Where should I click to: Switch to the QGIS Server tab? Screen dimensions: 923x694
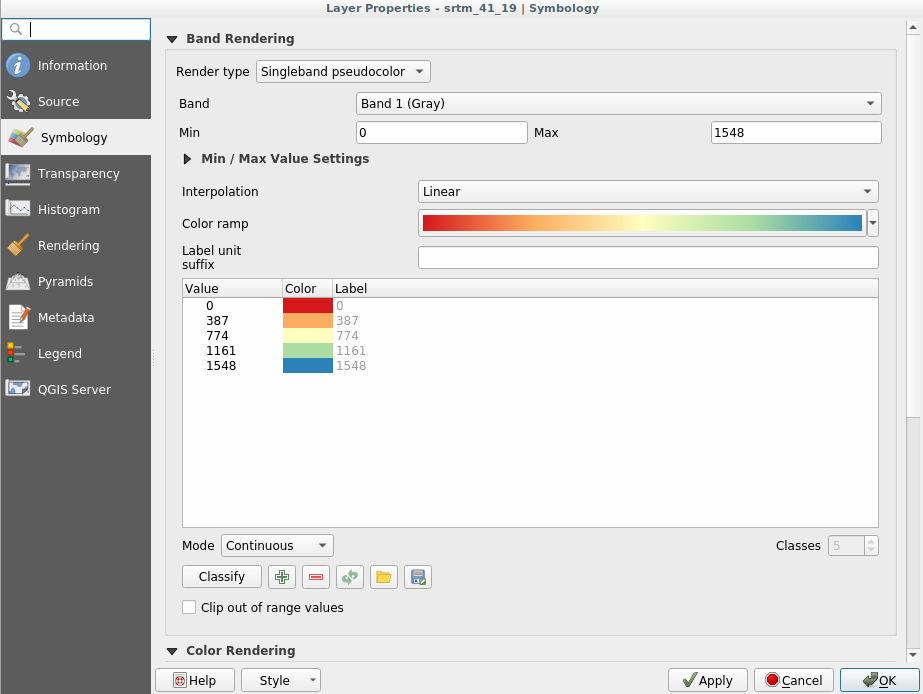pos(74,390)
